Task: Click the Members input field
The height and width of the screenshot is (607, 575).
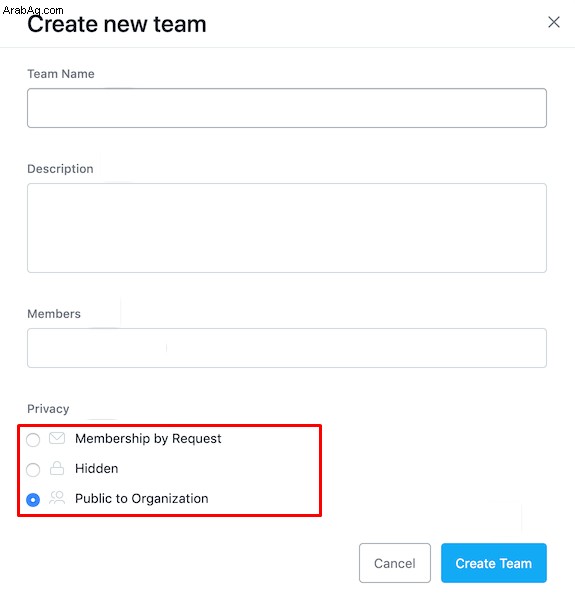Action: click(287, 348)
